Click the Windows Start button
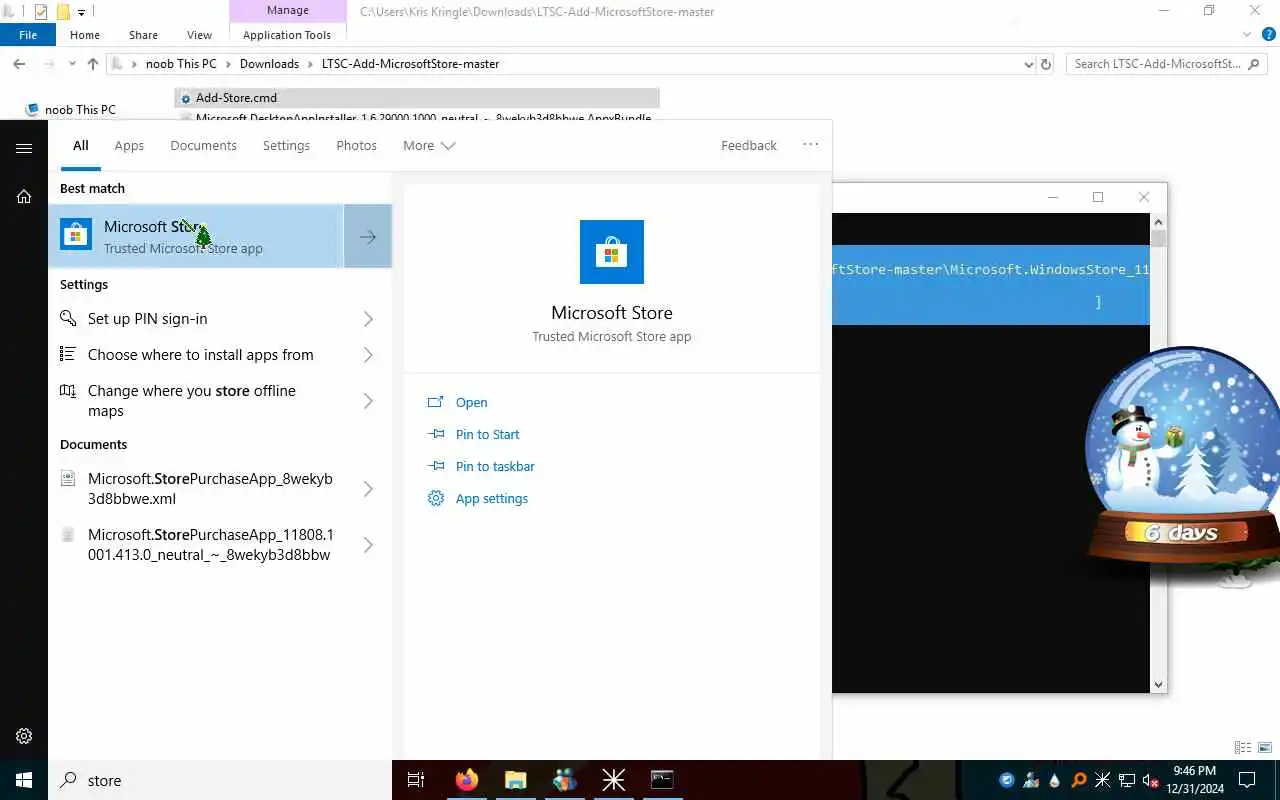This screenshot has height=800, width=1280. [x=24, y=780]
